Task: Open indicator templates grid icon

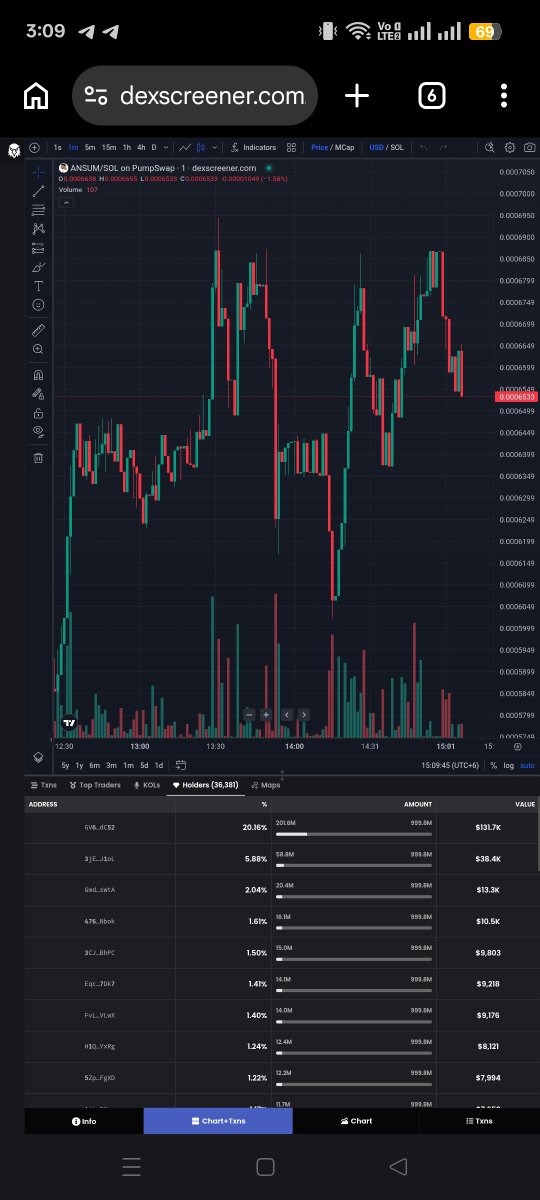Action: 292,147
